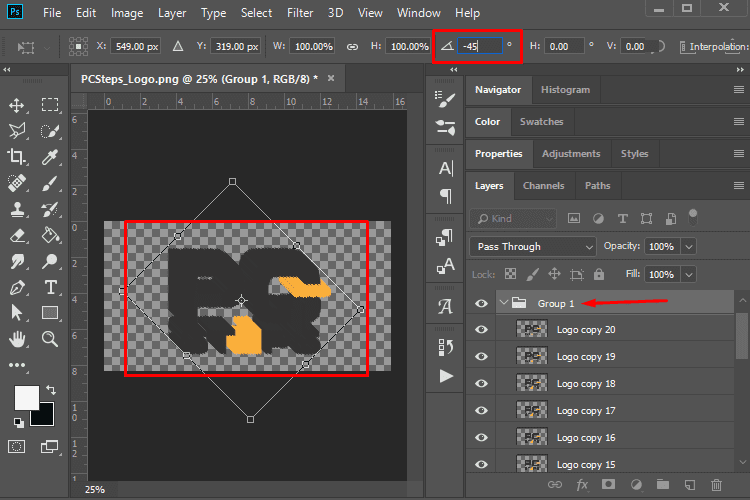Open the Fill slider dropdown
Image resolution: width=750 pixels, height=500 pixels.
[689, 274]
